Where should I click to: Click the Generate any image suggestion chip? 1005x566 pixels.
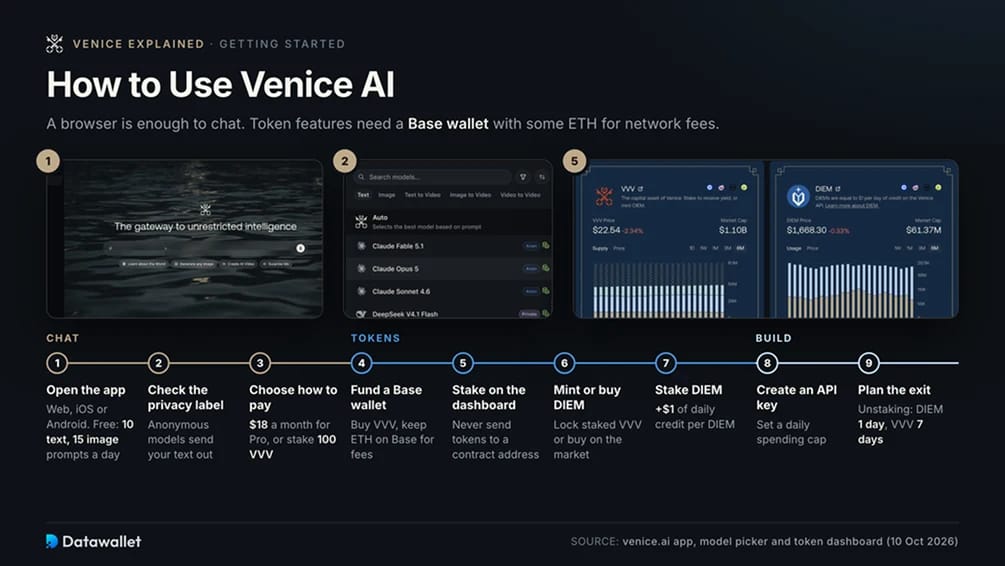coord(194,263)
